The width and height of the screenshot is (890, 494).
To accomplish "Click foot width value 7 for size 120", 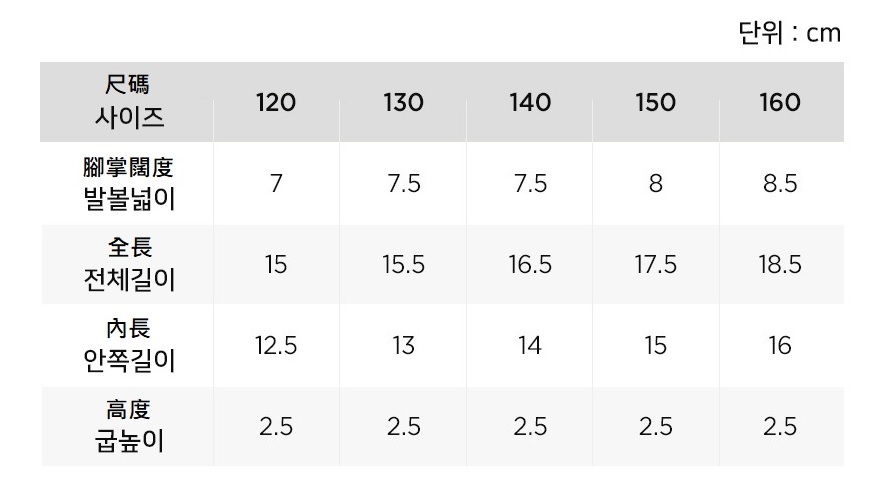I will [x=276, y=185].
